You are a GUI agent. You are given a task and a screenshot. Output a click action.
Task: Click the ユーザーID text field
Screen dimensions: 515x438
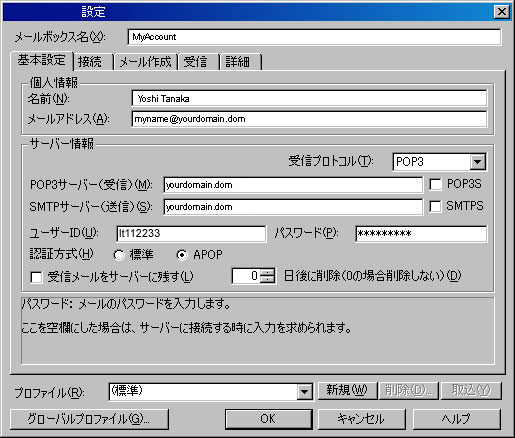(x=191, y=234)
